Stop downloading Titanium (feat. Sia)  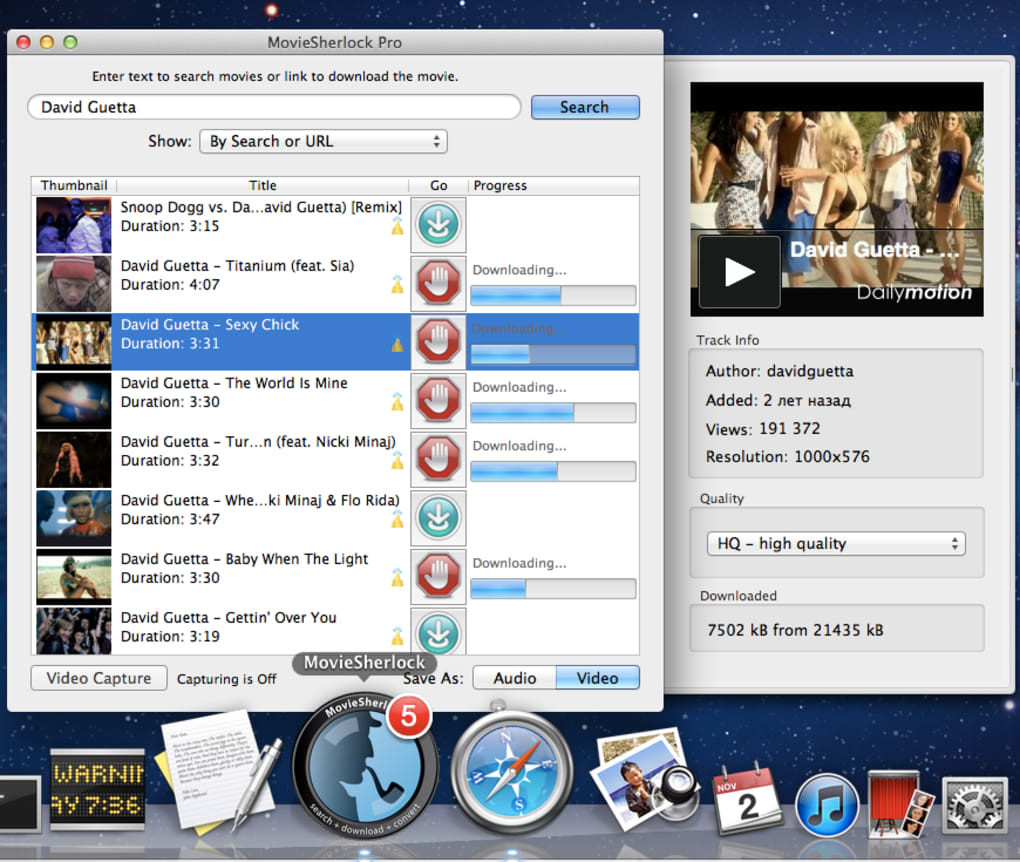(x=438, y=283)
